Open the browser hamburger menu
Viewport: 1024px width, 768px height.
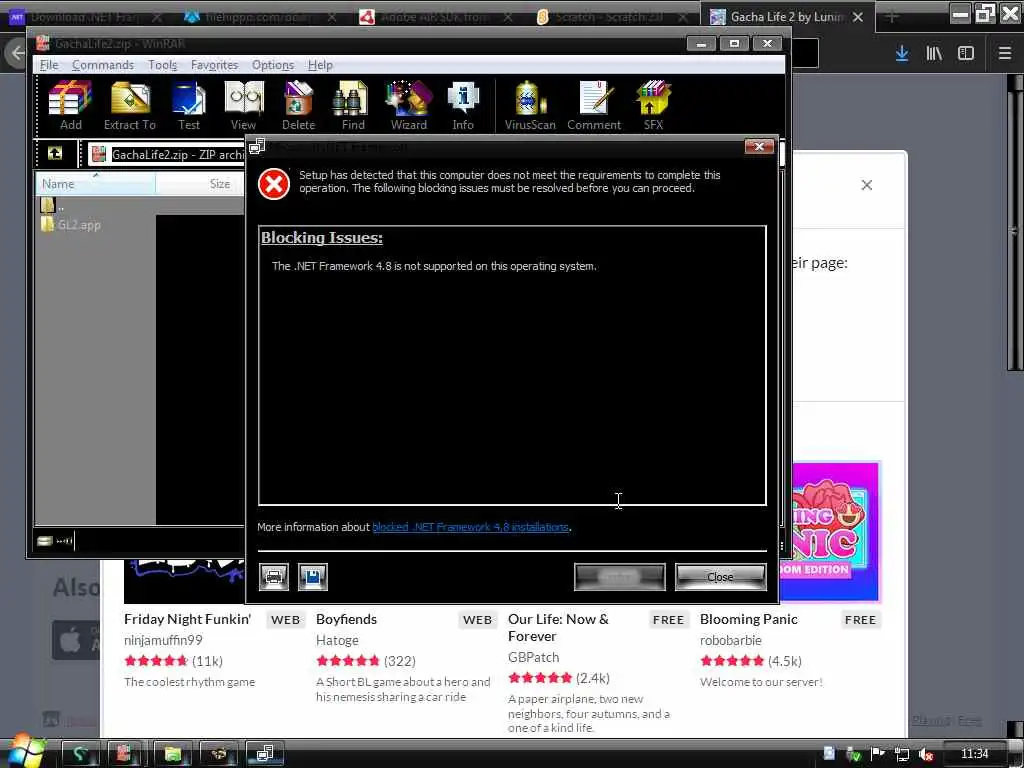tap(1005, 54)
